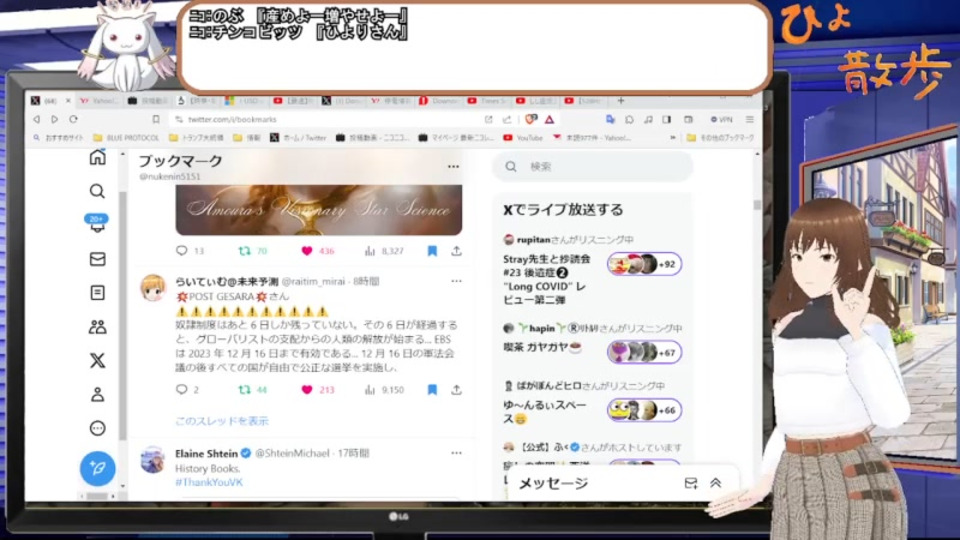Viewport: 960px width, 540px height.
Task: Share the Amoura image post
Action: pos(456,250)
